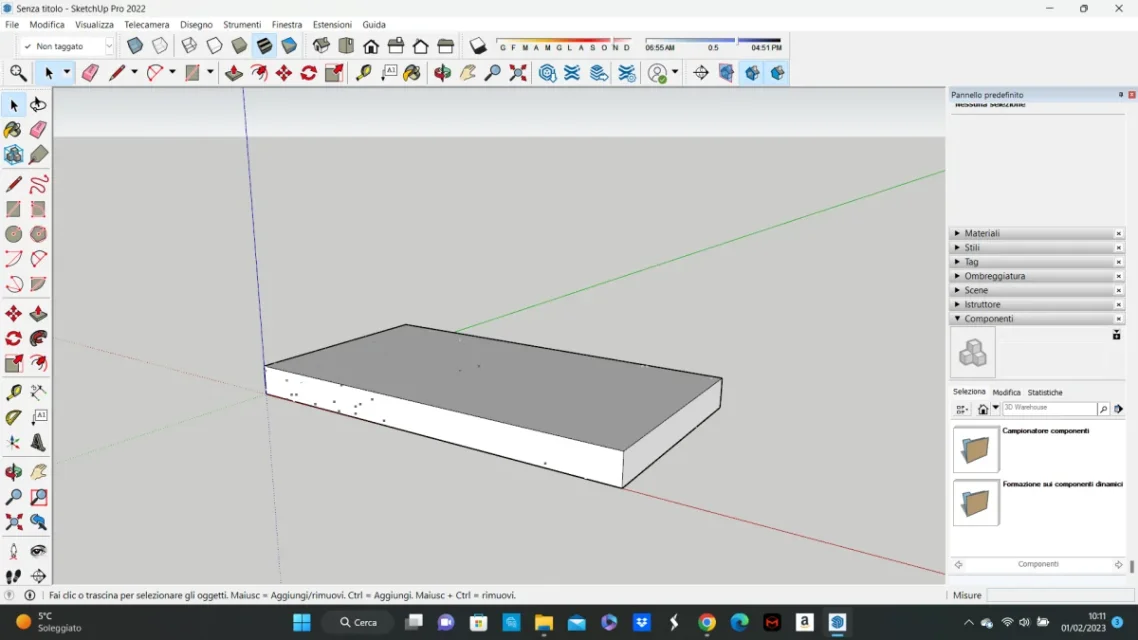Toggle X-ray face style
Screen dimensions: 1138x640
click(x=134, y=46)
